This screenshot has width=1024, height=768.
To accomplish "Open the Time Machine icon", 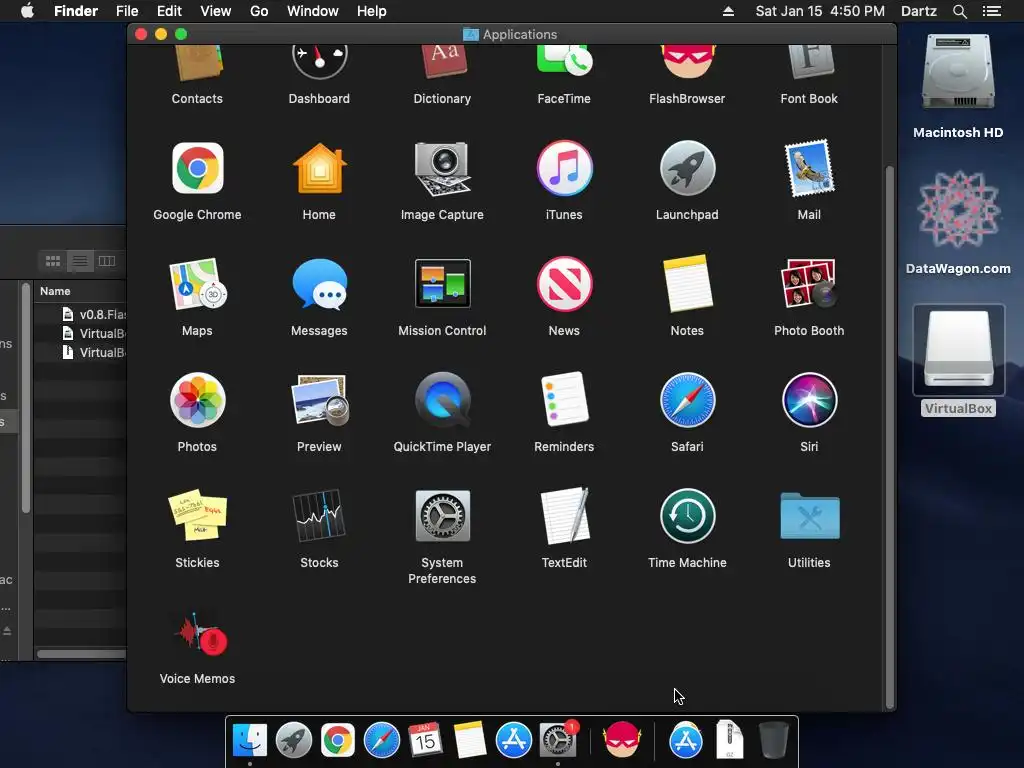I will pos(687,516).
